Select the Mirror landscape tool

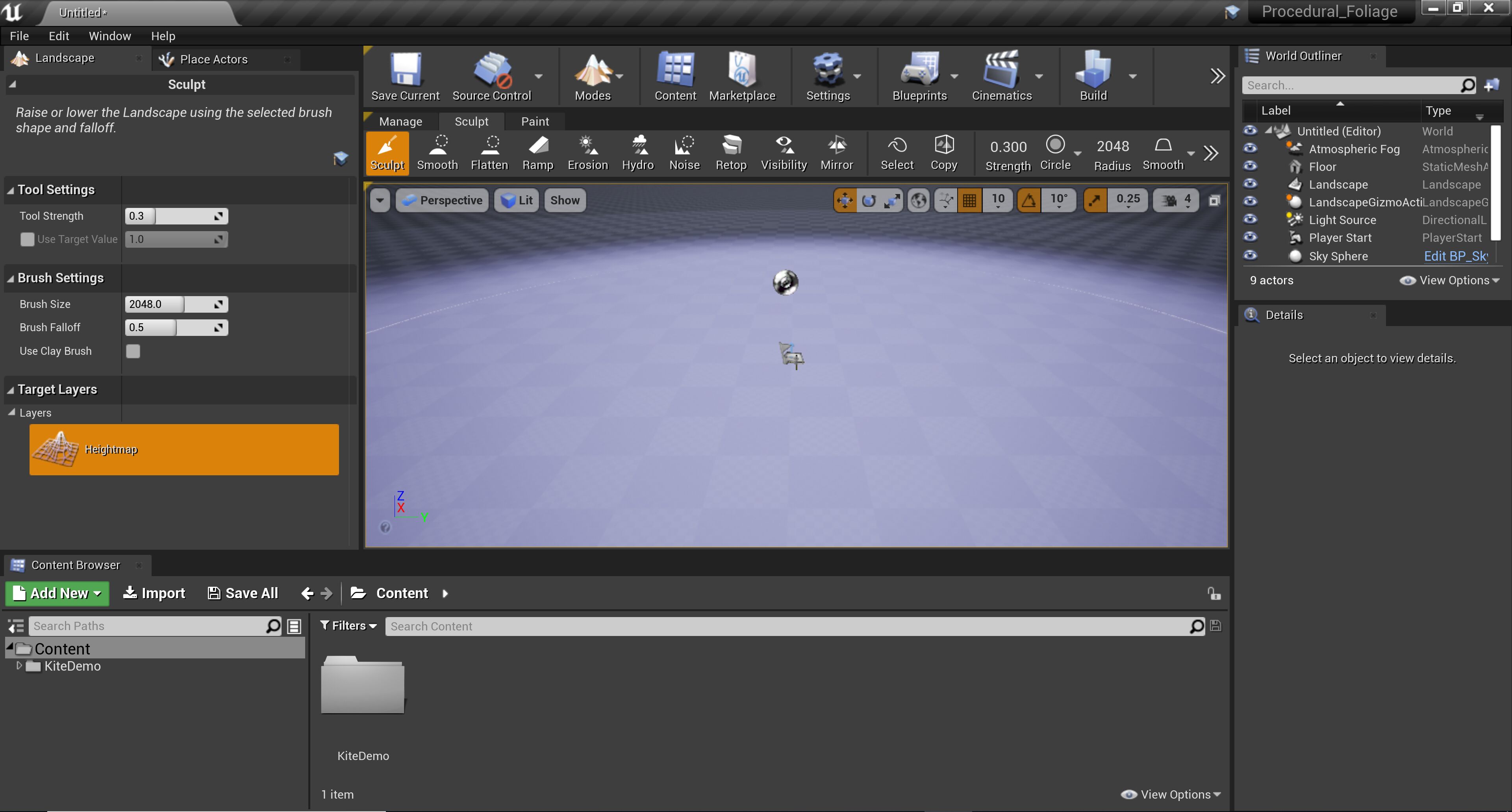click(836, 152)
